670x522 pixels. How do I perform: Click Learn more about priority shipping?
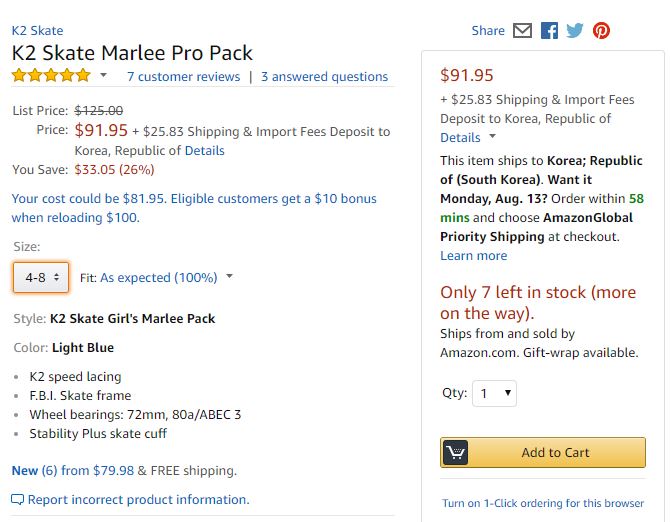point(473,255)
